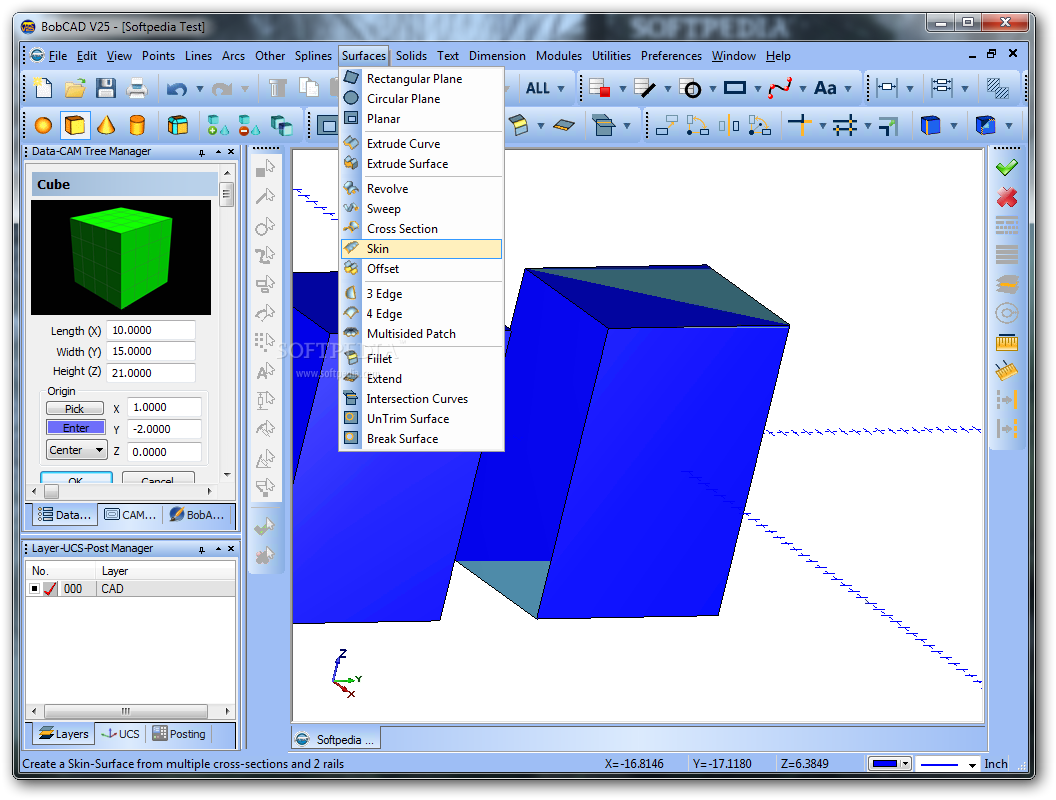Click the red X cancel icon
The image size is (1056, 800).
[x=1007, y=197]
